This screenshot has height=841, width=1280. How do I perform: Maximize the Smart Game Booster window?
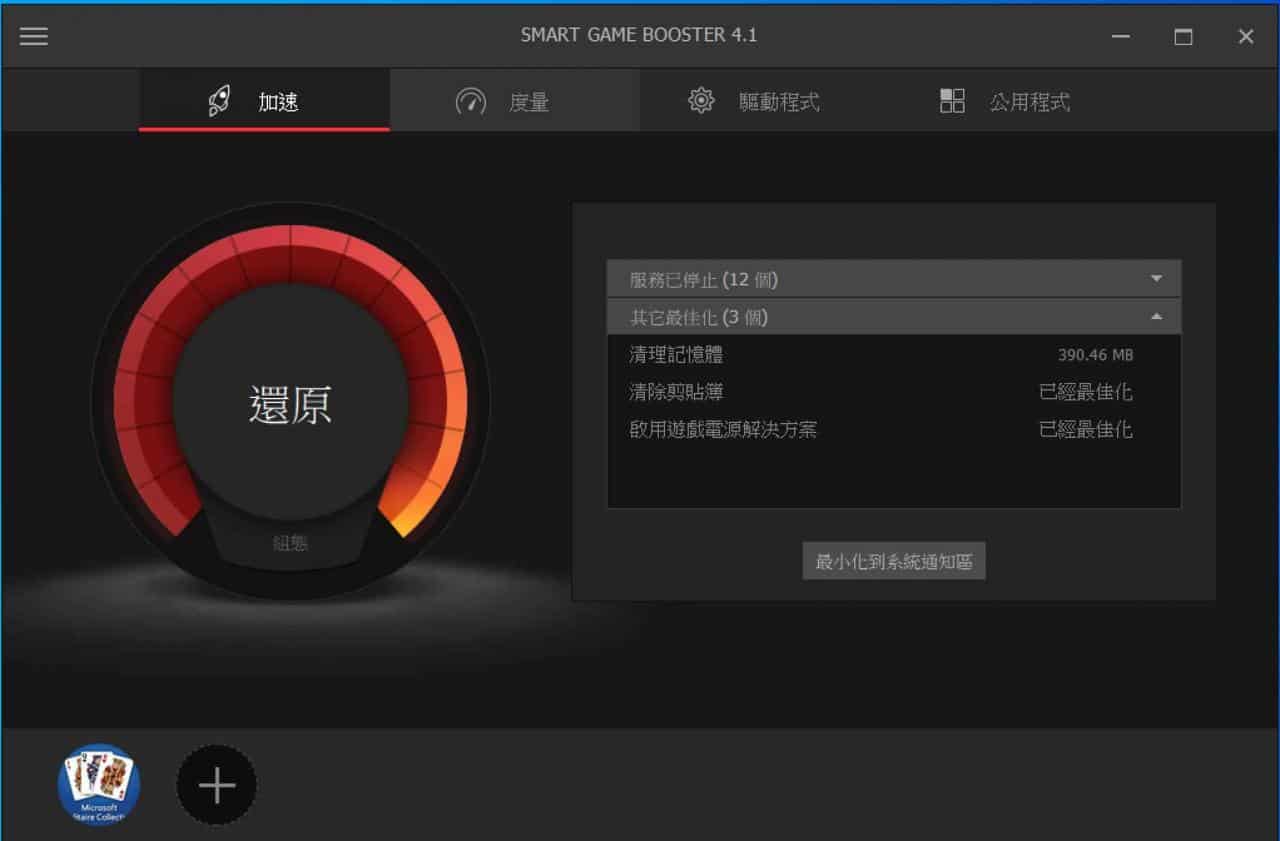pos(1183,37)
